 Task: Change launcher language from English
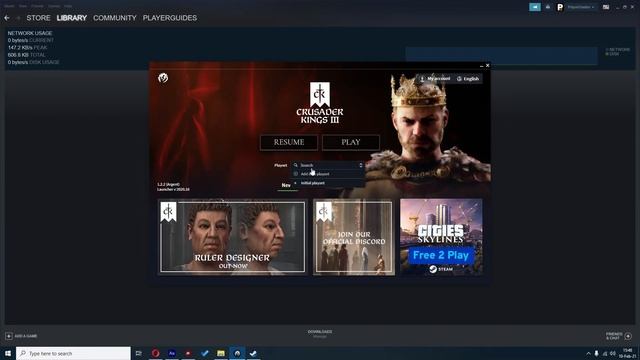pos(468,78)
